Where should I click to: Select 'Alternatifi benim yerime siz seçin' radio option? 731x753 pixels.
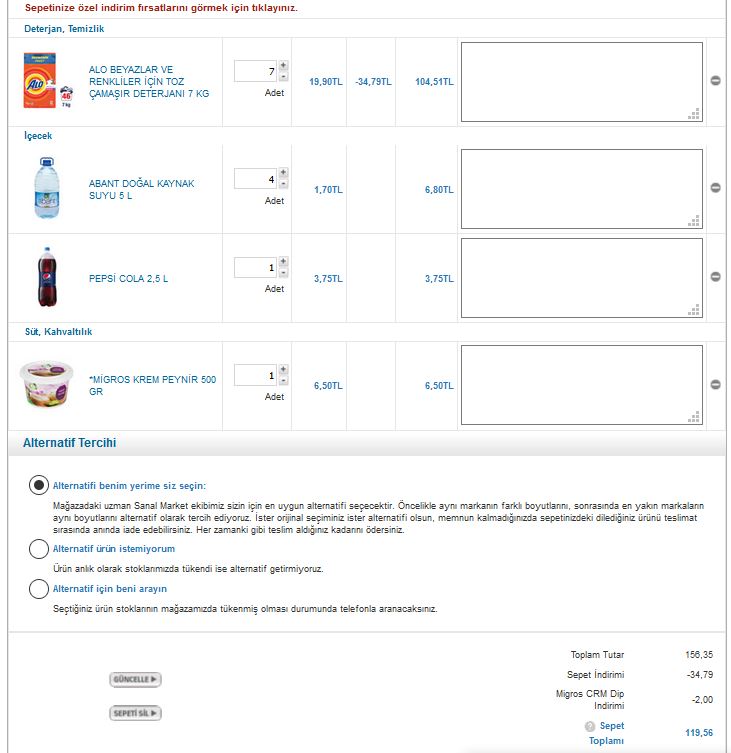coord(39,485)
